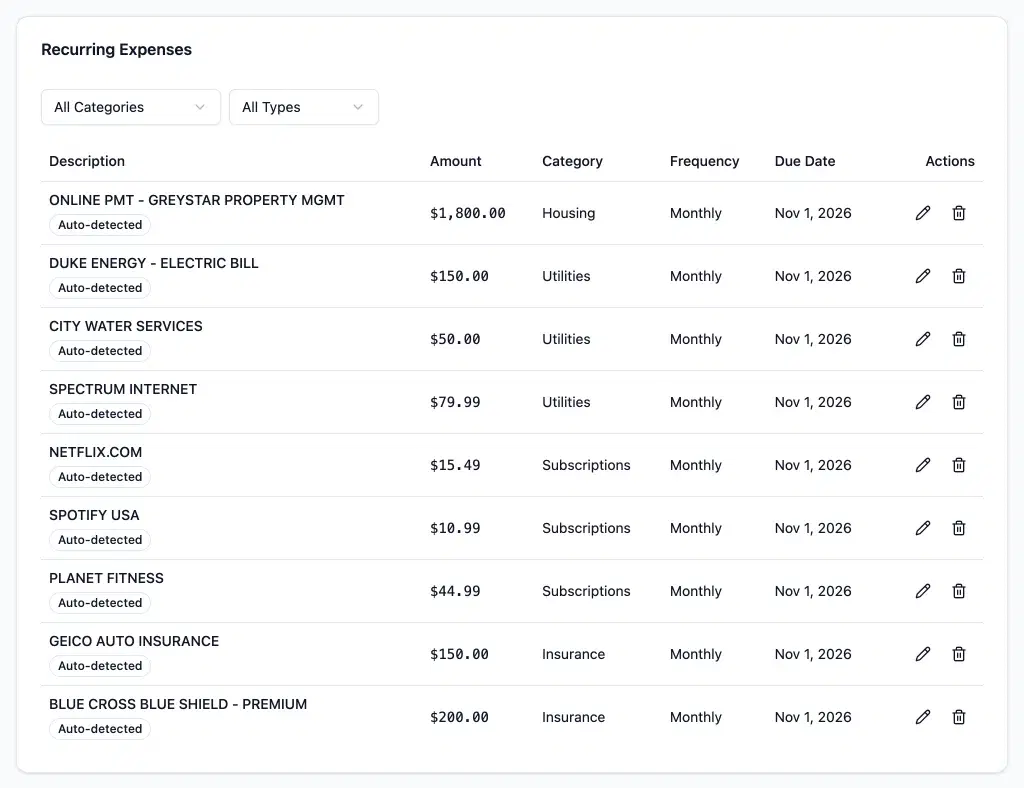Screen dimensions: 1024x788
Task: Click Auto-detected badge under Greystar Property Mgmt
Action: click(x=100, y=225)
